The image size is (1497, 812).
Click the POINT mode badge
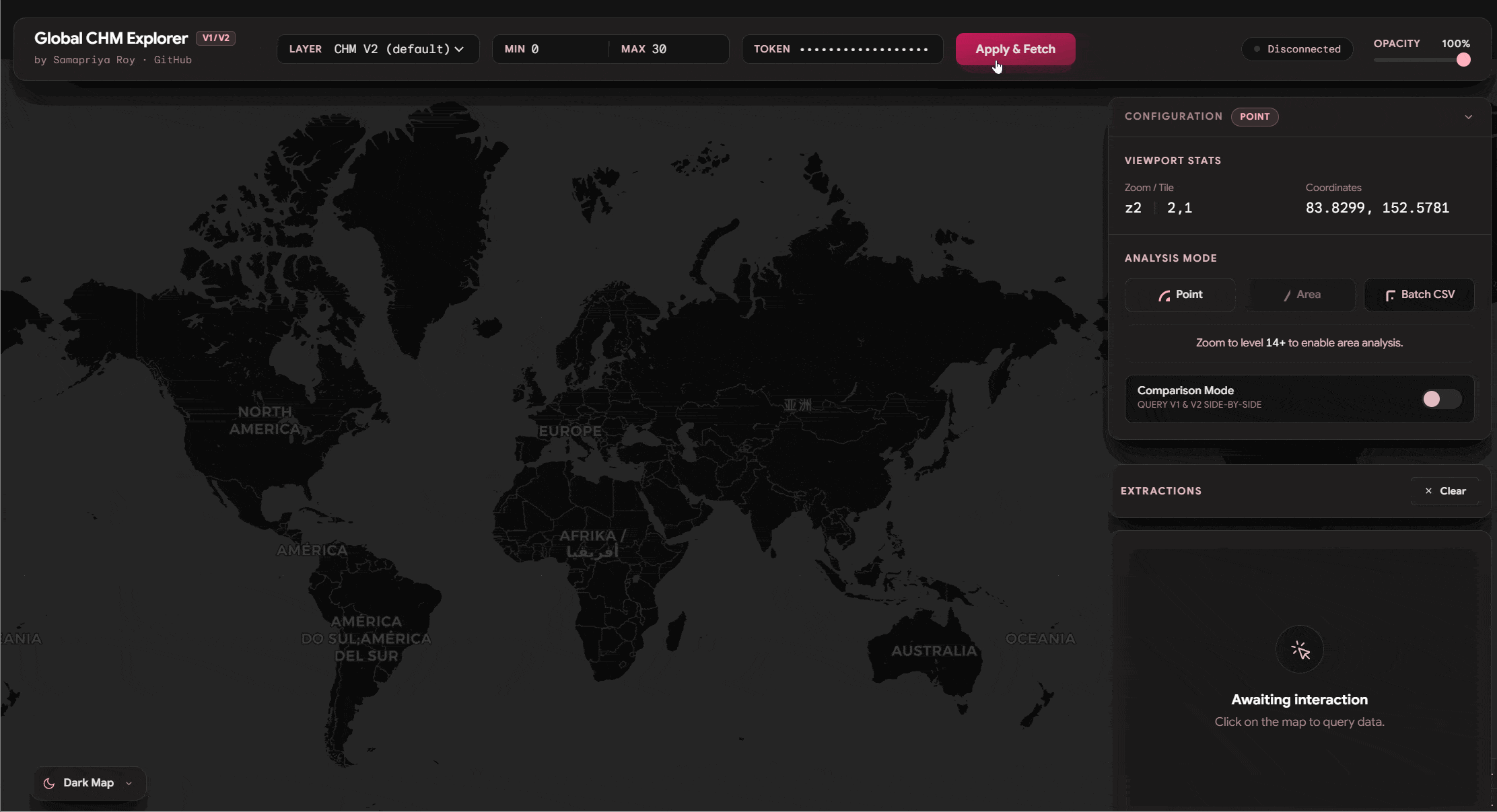coord(1255,116)
